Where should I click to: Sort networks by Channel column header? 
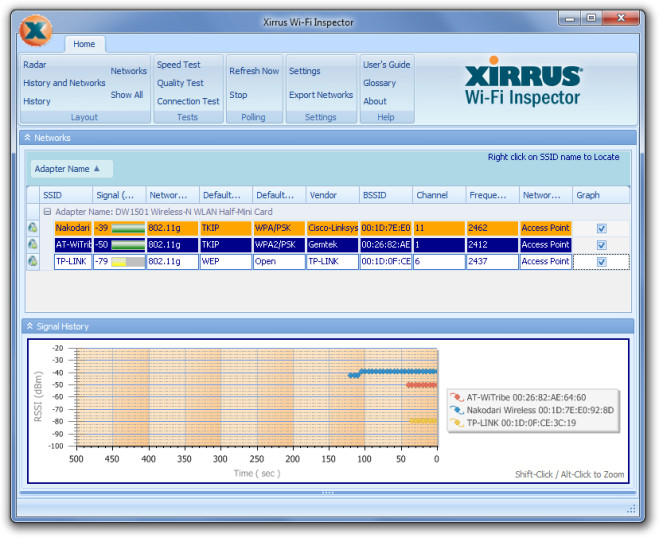(432, 195)
